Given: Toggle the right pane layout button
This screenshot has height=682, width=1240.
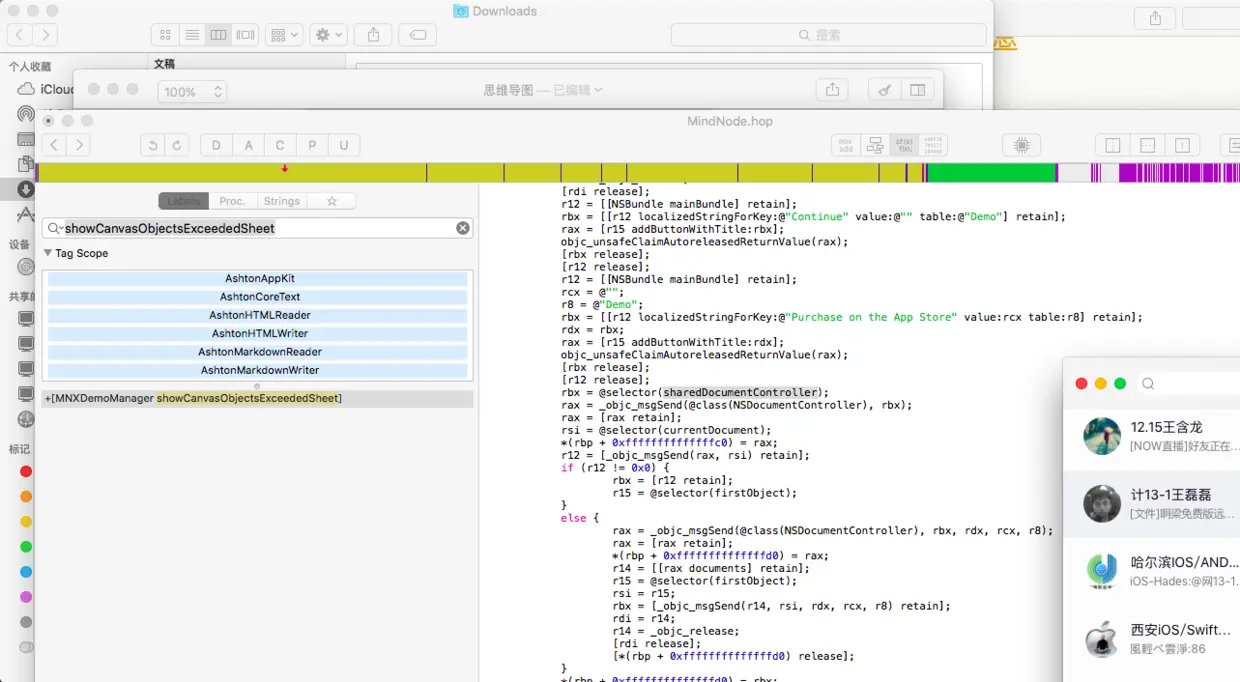Looking at the screenshot, I should [1181, 145].
